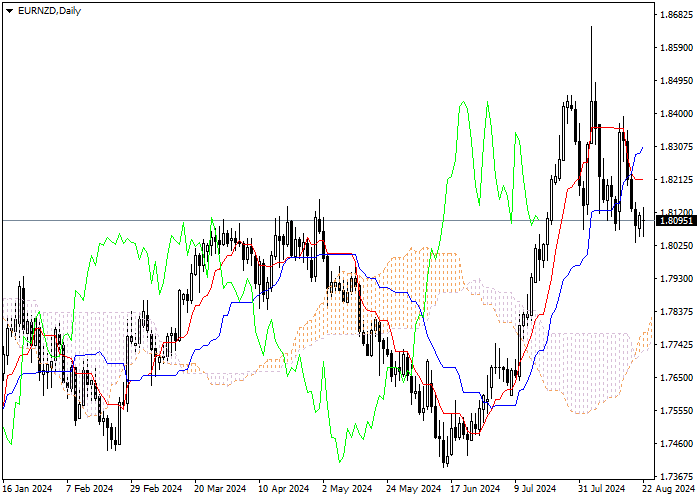This screenshot has width=700, height=500.
Task: Click price scale value 1.74600
Action: tap(677, 444)
